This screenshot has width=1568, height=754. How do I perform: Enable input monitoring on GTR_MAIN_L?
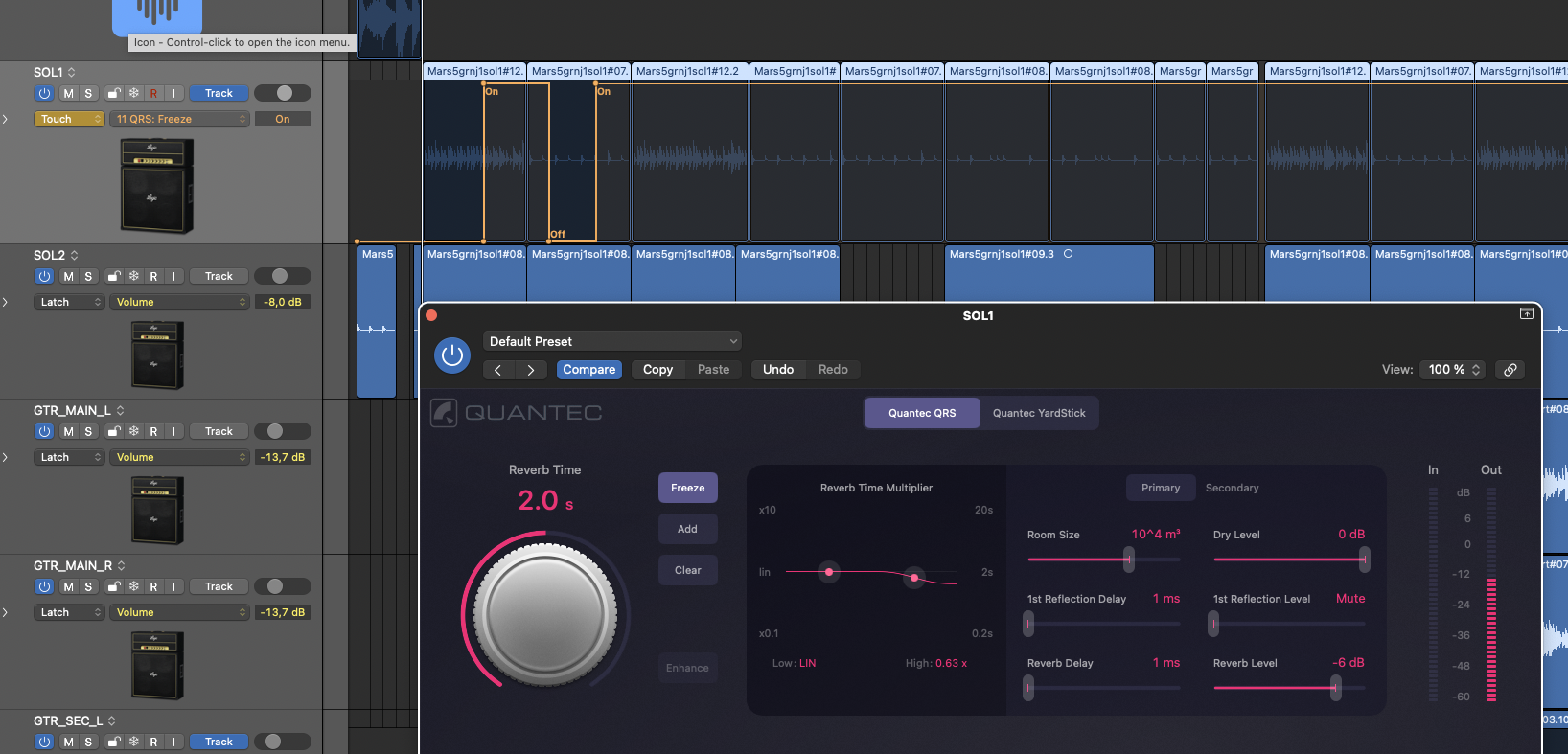(x=173, y=431)
